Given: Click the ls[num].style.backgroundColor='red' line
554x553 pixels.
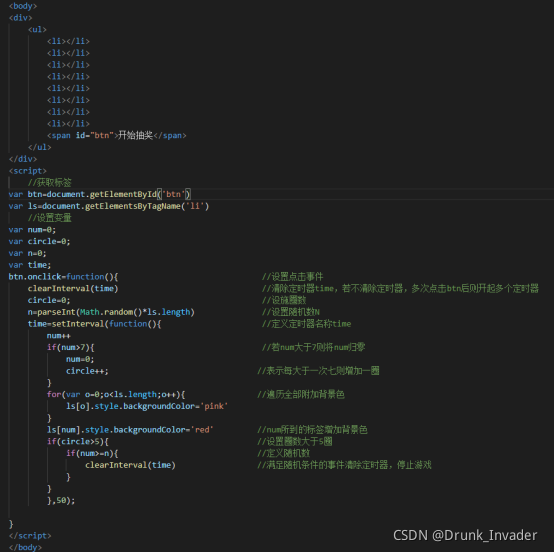Looking at the screenshot, I should pyautogui.click(x=130, y=430).
